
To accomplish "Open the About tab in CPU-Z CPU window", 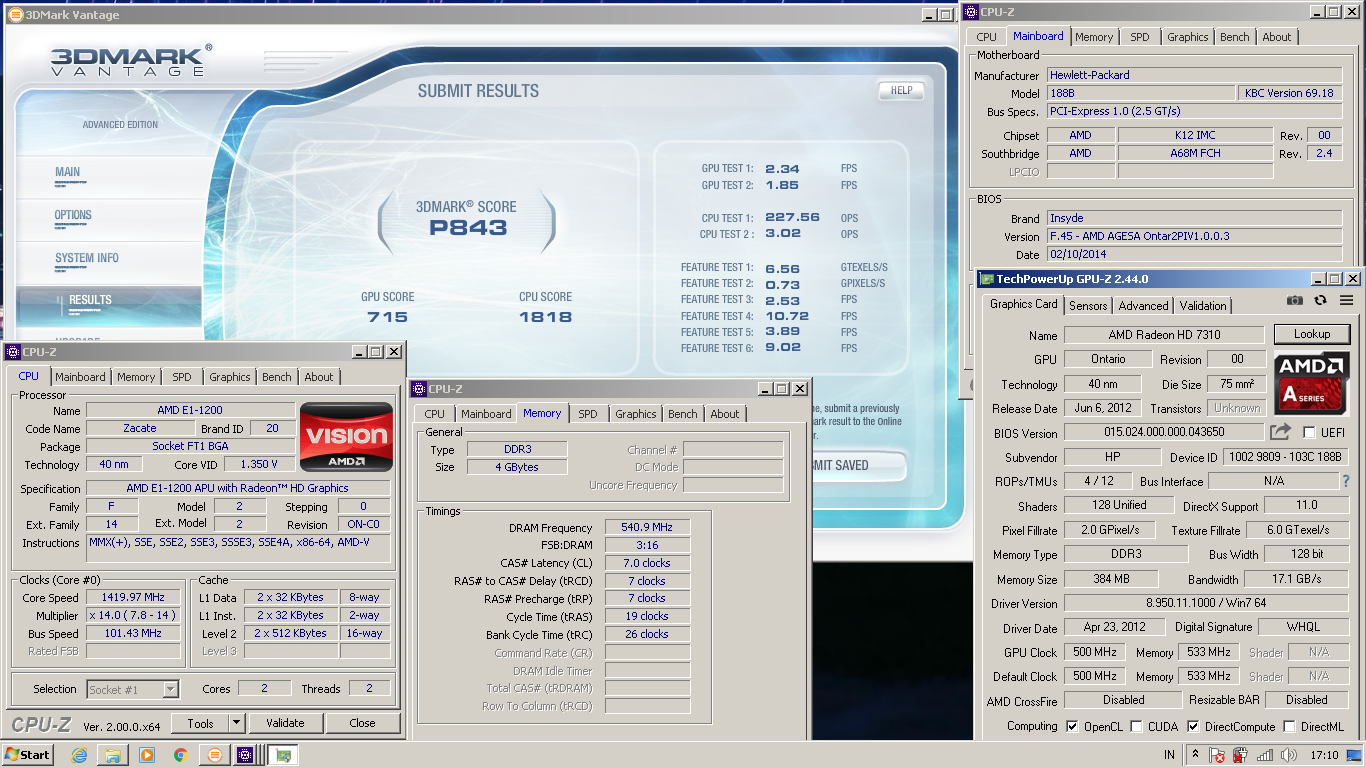I will [319, 377].
